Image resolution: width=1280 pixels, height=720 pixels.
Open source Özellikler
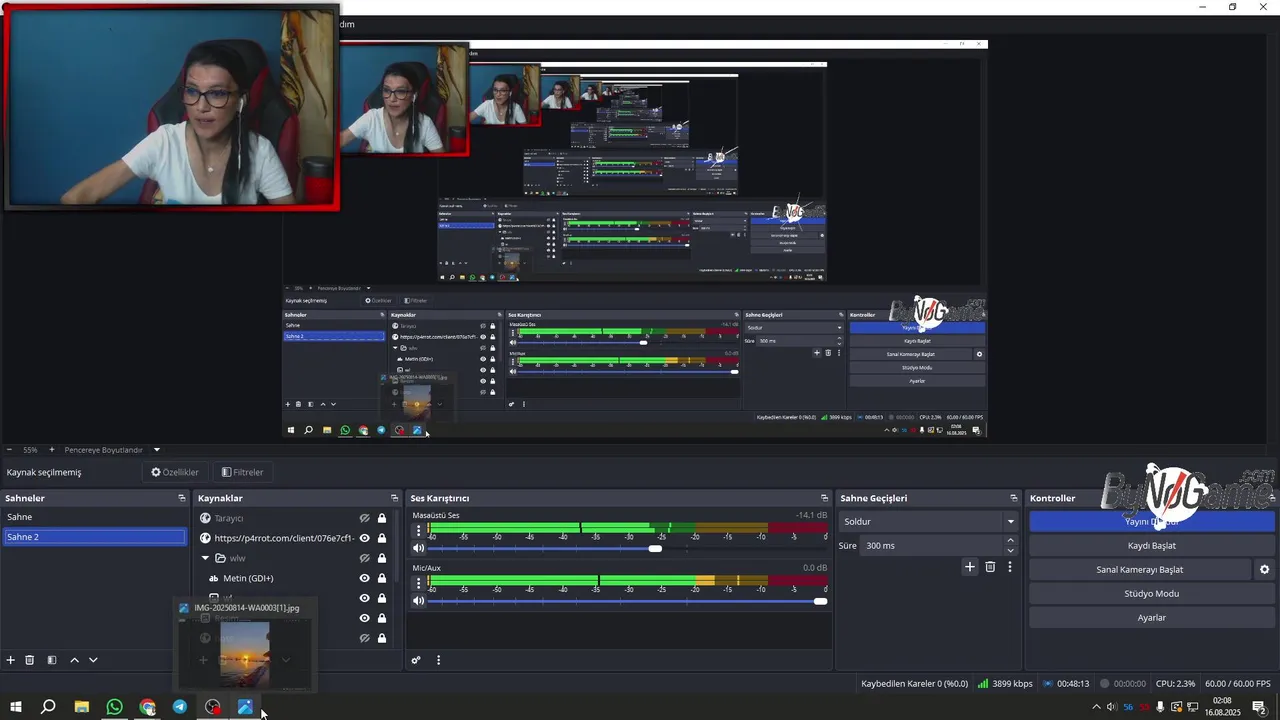[175, 472]
